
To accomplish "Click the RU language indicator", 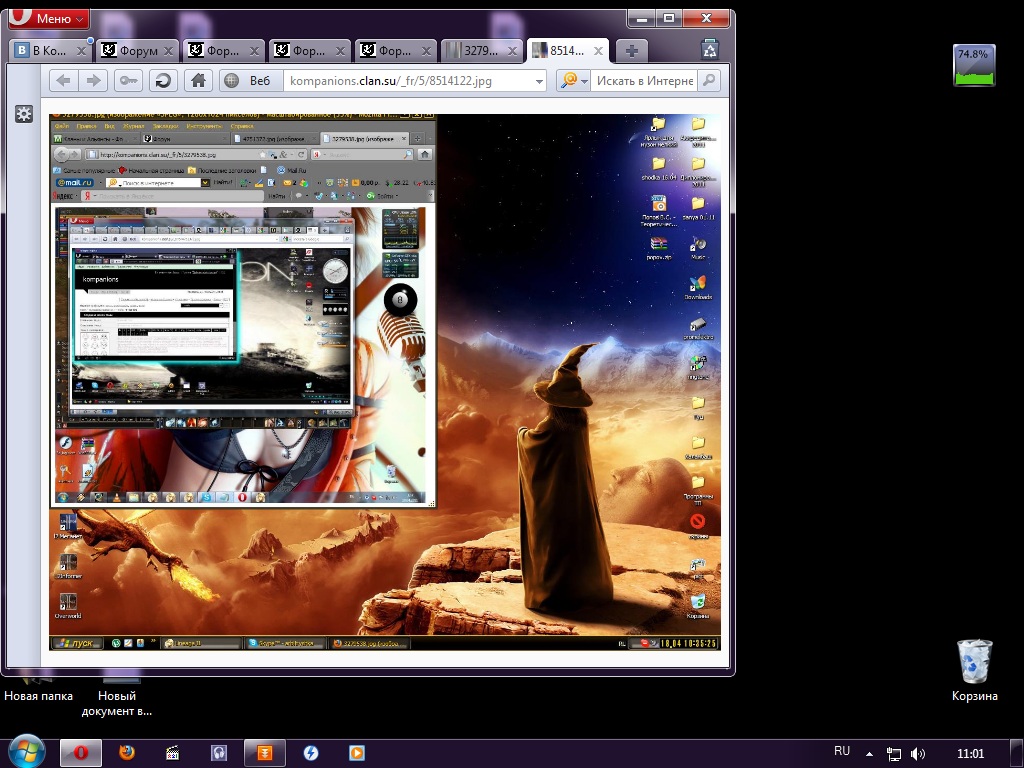I will [842, 751].
